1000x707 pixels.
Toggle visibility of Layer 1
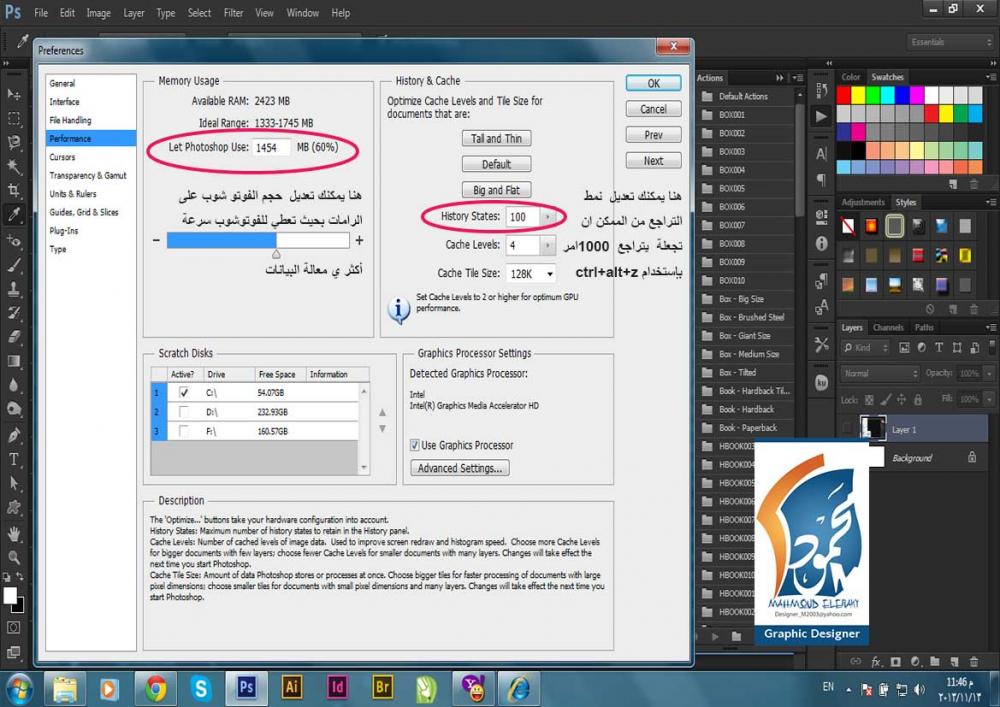[x=848, y=428]
